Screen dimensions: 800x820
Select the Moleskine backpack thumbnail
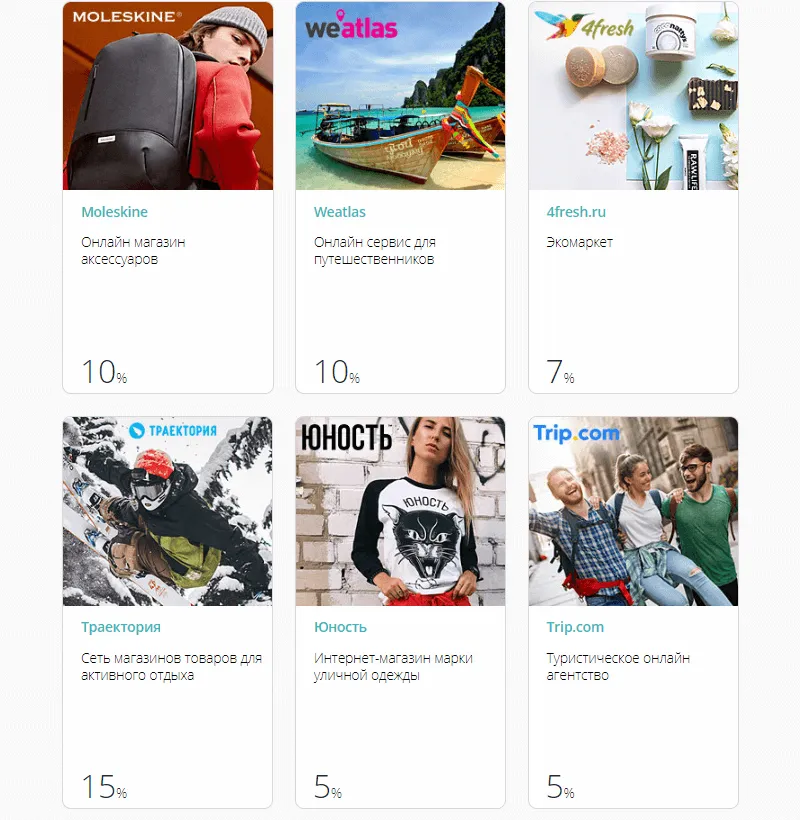tap(168, 96)
